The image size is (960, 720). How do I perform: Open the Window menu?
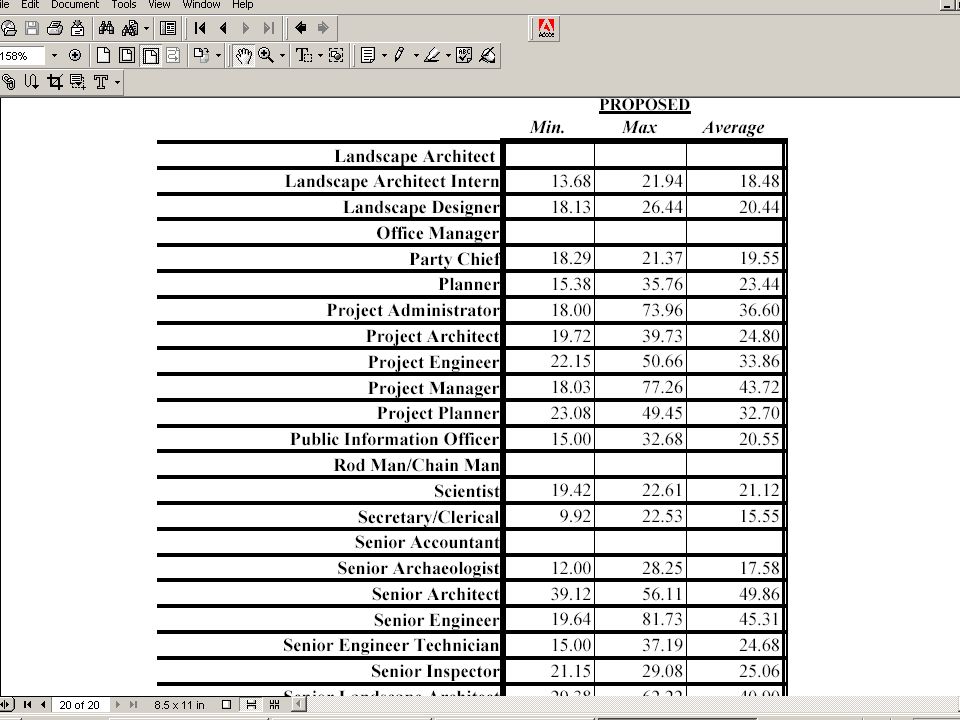point(201,4)
